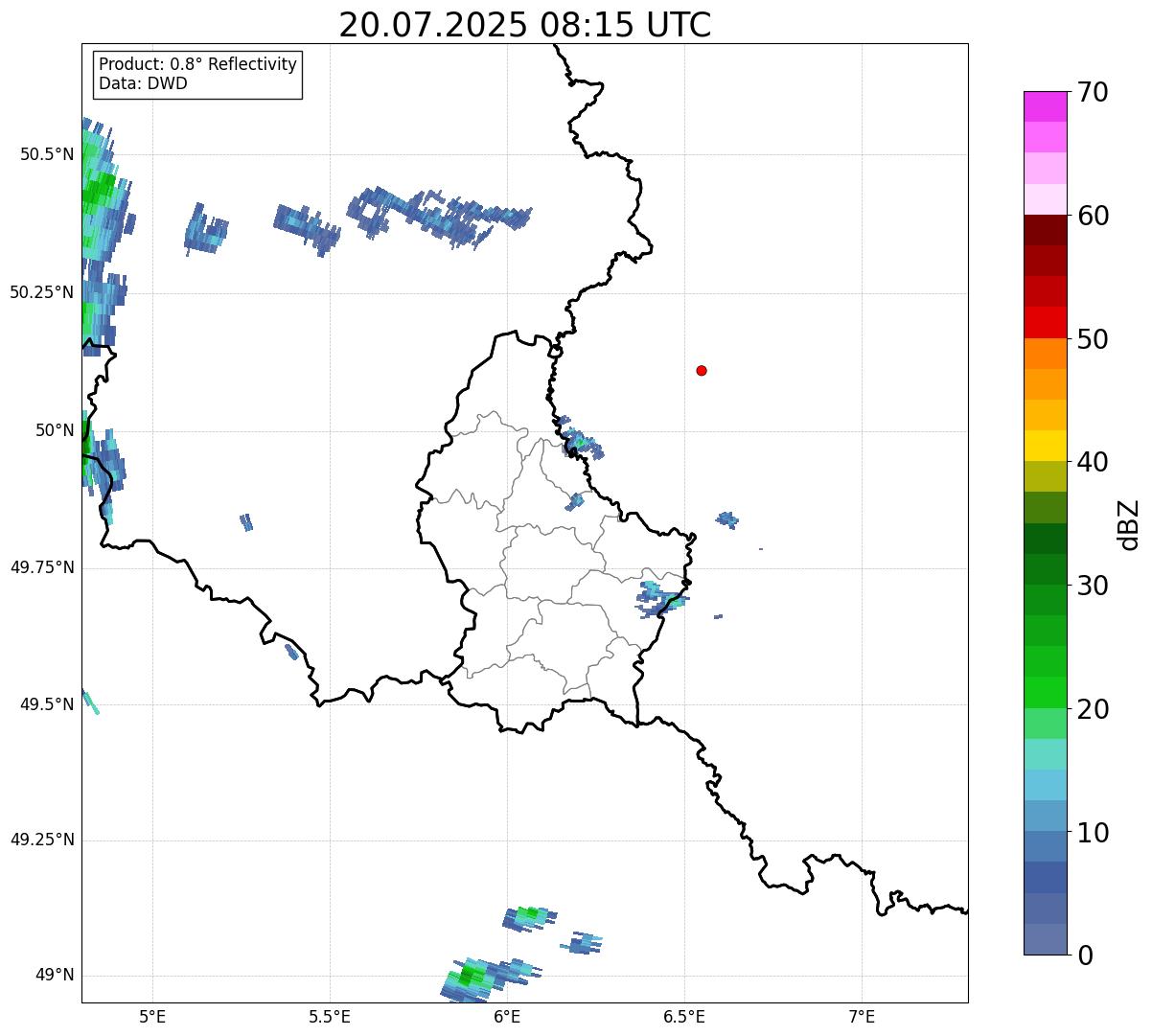1152x1036 pixels.
Task: Click the colorbar tick value 10
Action: [1093, 833]
